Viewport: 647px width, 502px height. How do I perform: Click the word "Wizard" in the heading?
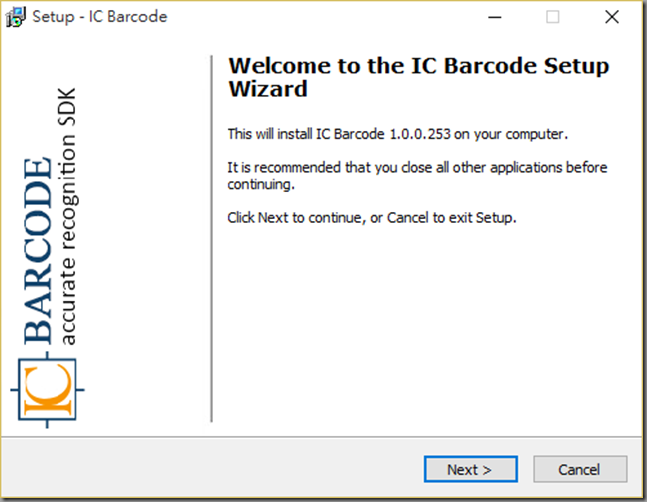[x=268, y=89]
